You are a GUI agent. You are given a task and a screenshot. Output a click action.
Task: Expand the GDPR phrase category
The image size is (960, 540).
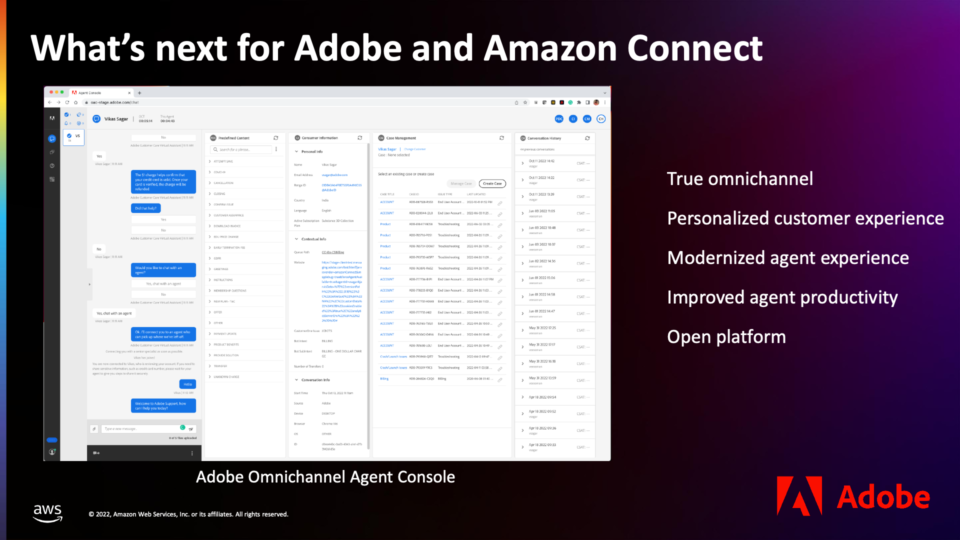[210, 258]
